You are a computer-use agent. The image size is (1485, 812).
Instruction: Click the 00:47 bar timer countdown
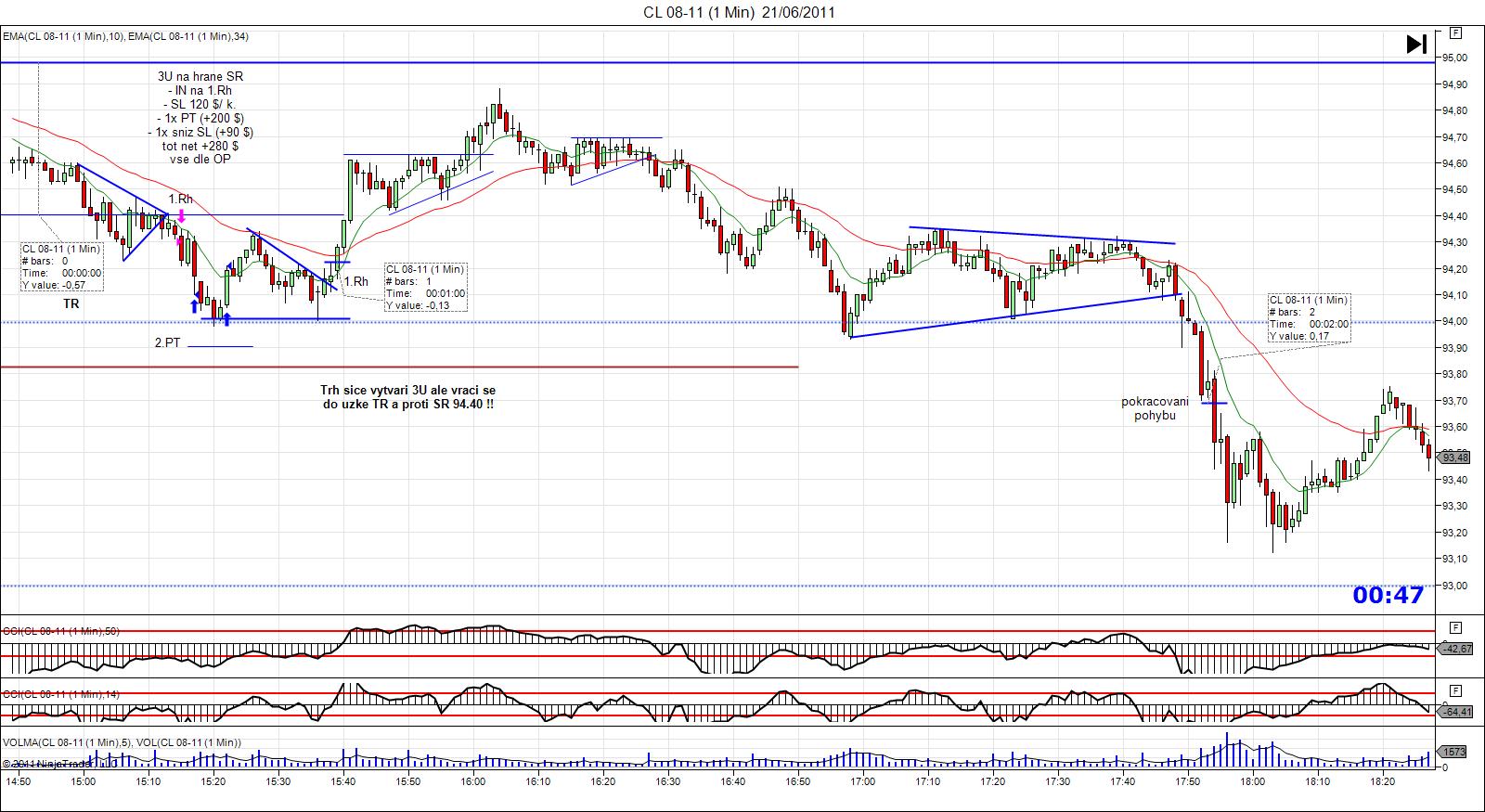point(1388,595)
